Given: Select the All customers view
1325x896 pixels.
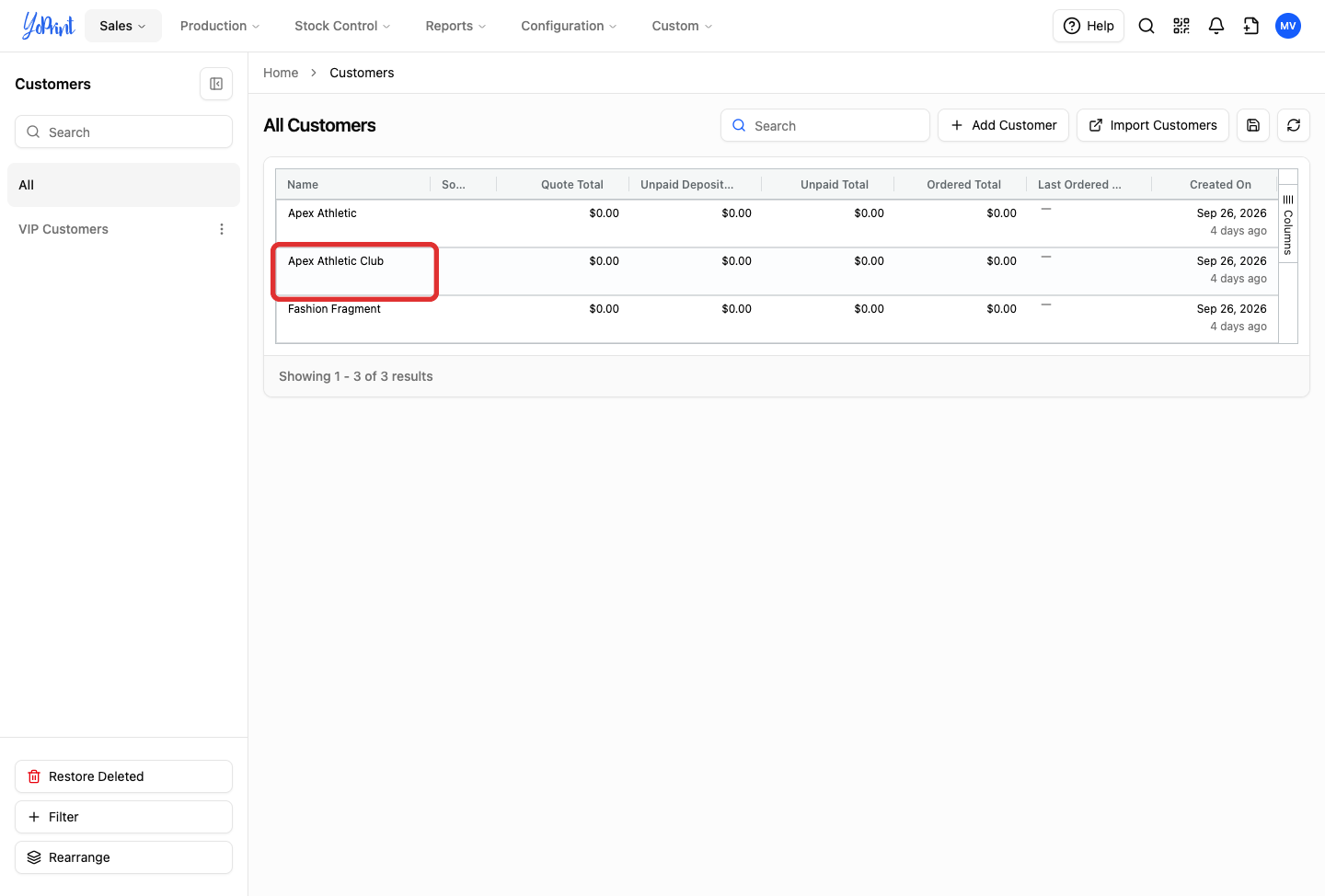Looking at the screenshot, I should pos(123,185).
